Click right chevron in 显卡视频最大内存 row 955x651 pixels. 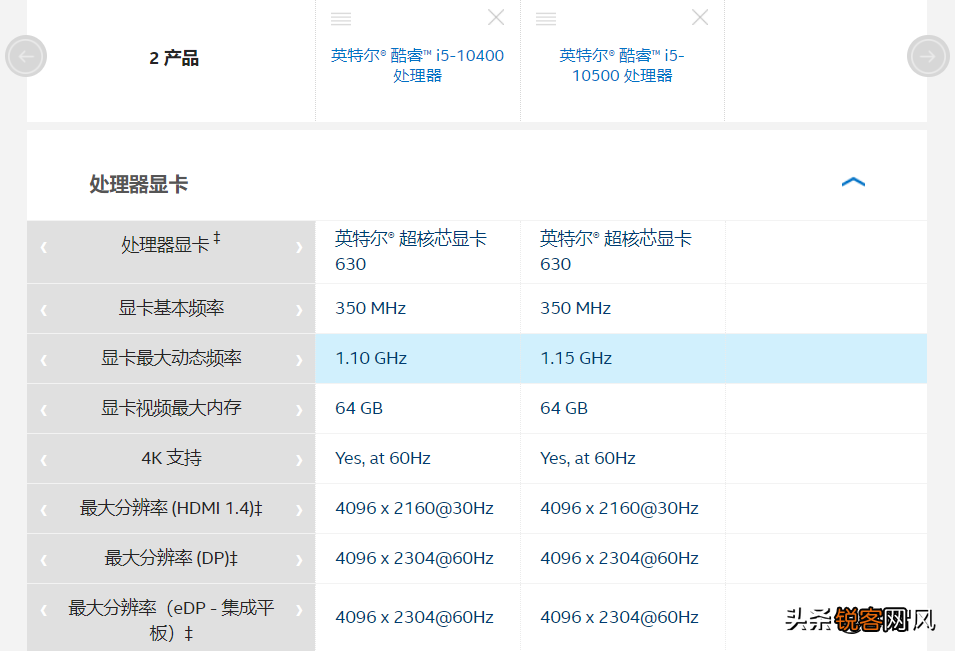coord(298,410)
